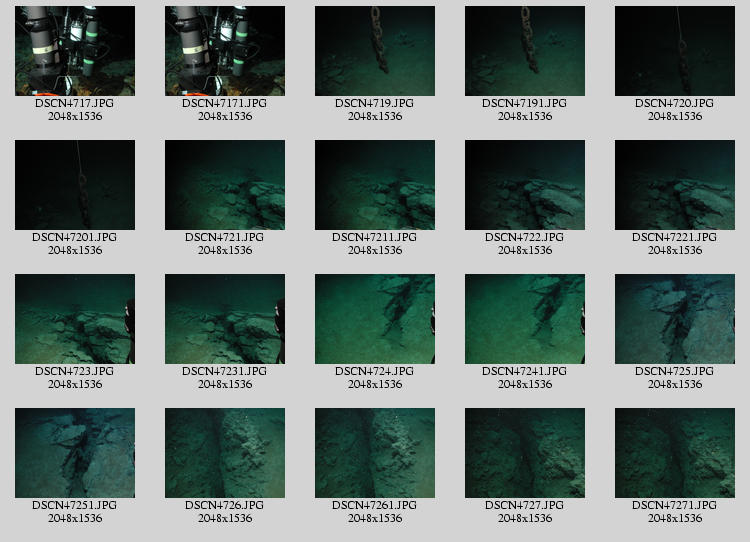Select the DSCN47231.JPG thumbnail
The width and height of the screenshot is (750, 542).
(x=225, y=319)
